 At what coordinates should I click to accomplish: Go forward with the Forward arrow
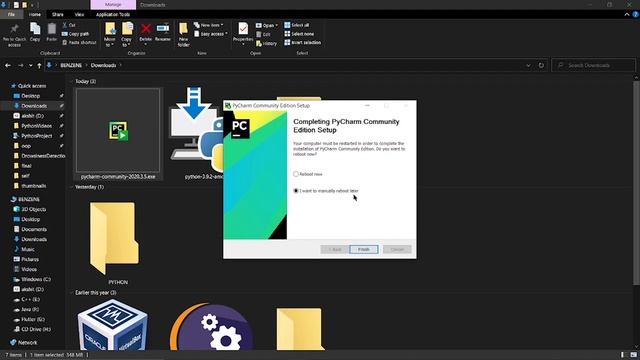20,65
